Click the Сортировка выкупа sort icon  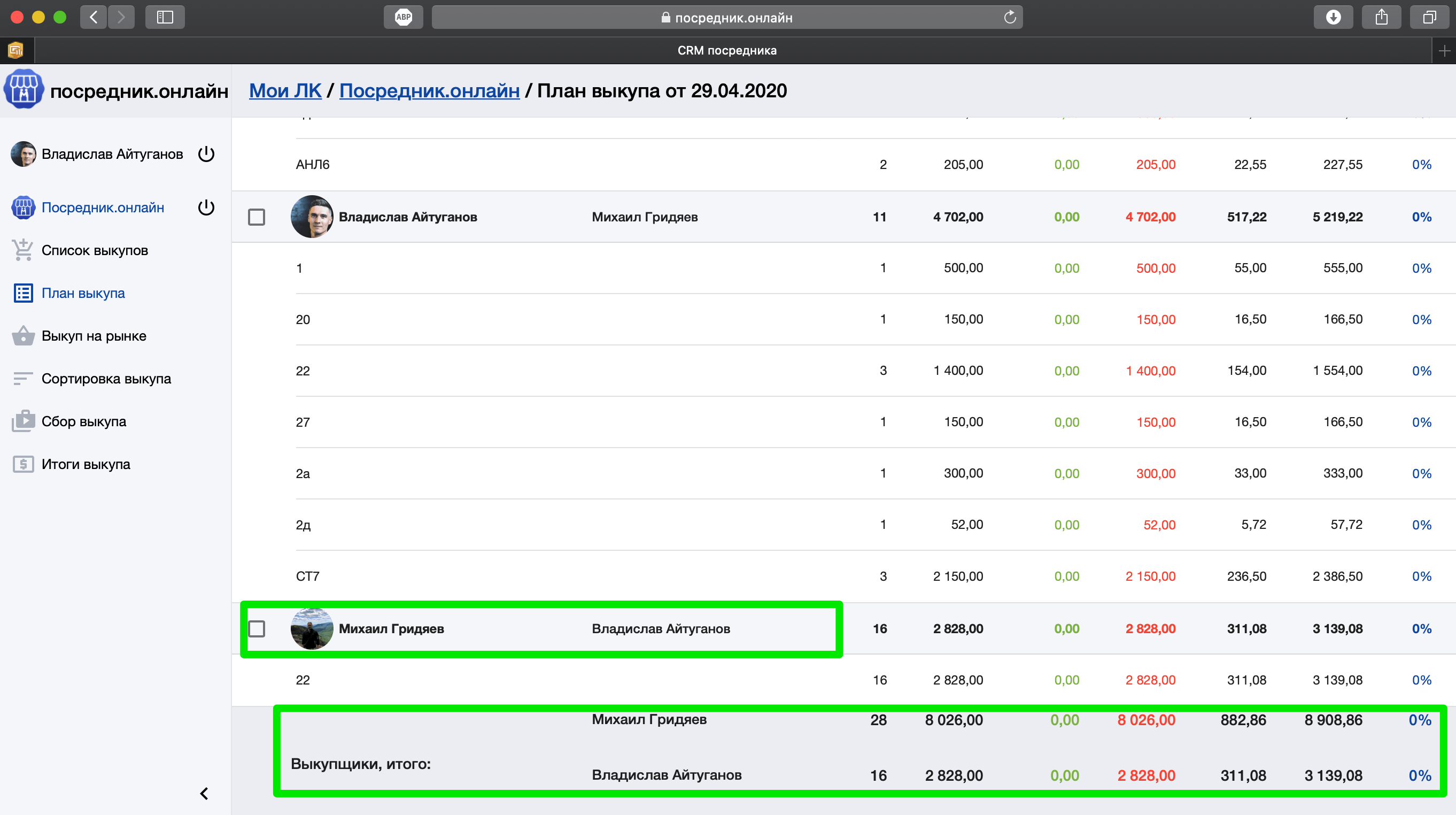point(23,379)
